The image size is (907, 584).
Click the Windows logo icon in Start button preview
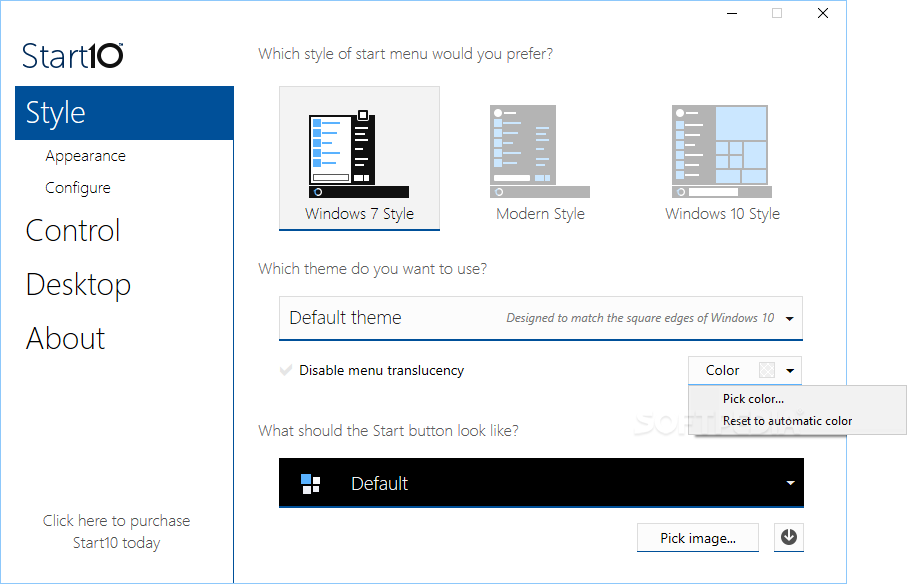pyautogui.click(x=311, y=483)
